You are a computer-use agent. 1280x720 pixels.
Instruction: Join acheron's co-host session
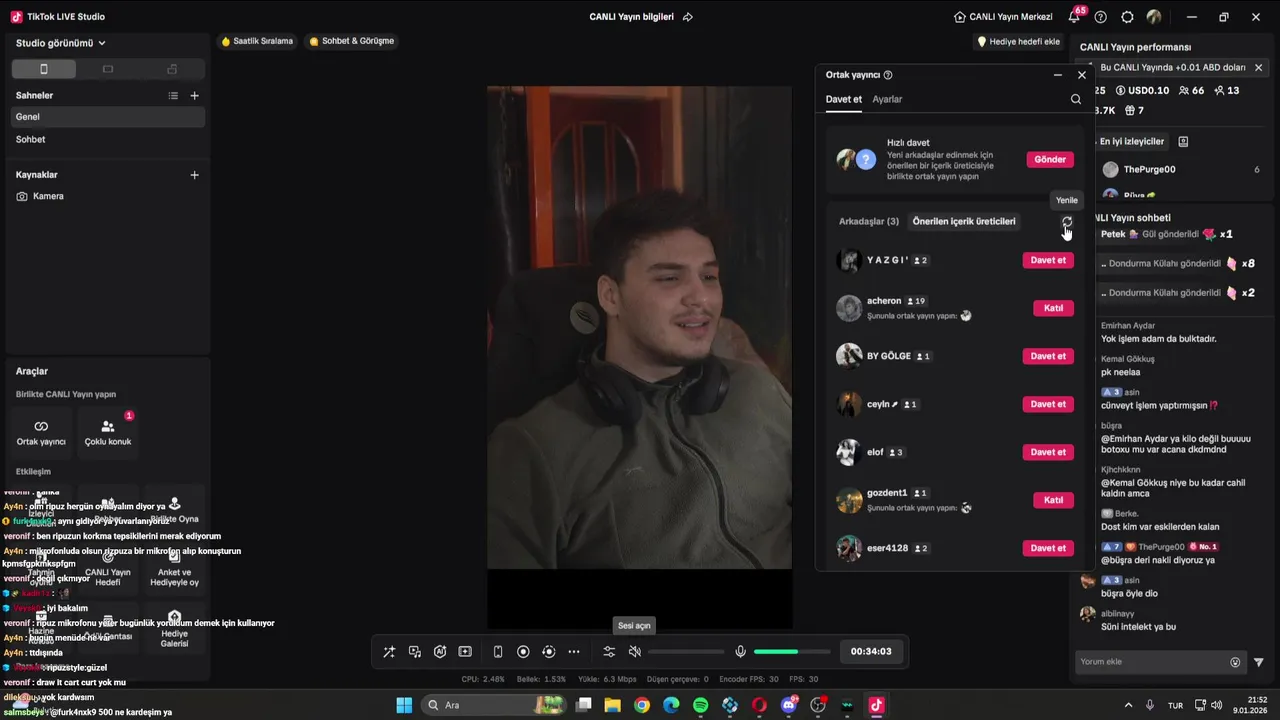pyautogui.click(x=1053, y=308)
